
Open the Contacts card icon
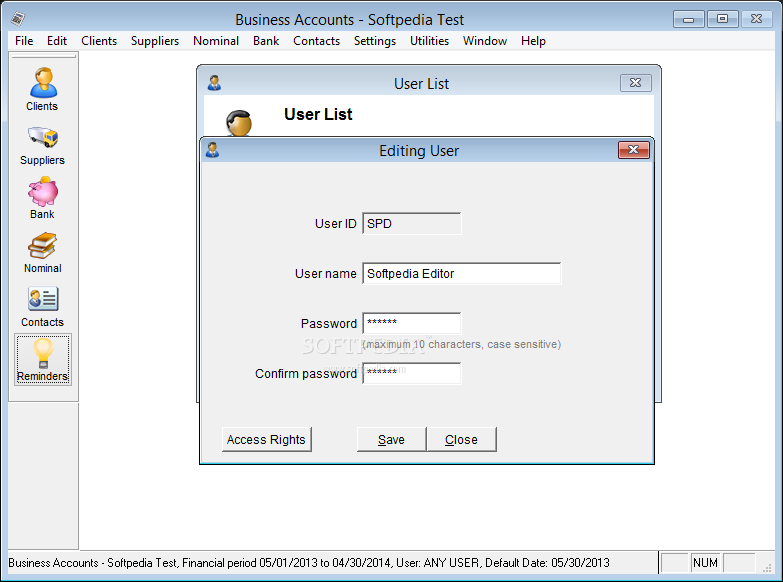click(42, 307)
